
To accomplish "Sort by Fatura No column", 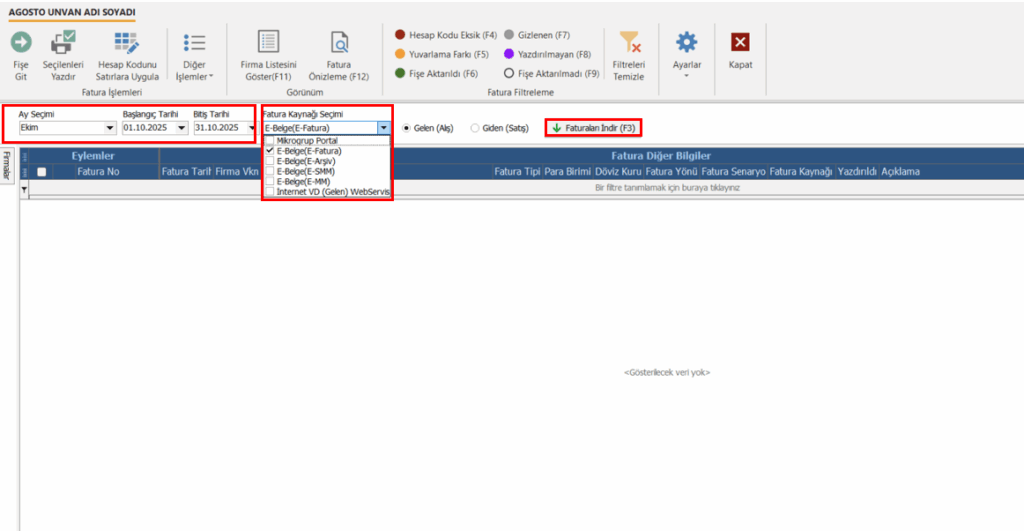I will (x=98, y=172).
